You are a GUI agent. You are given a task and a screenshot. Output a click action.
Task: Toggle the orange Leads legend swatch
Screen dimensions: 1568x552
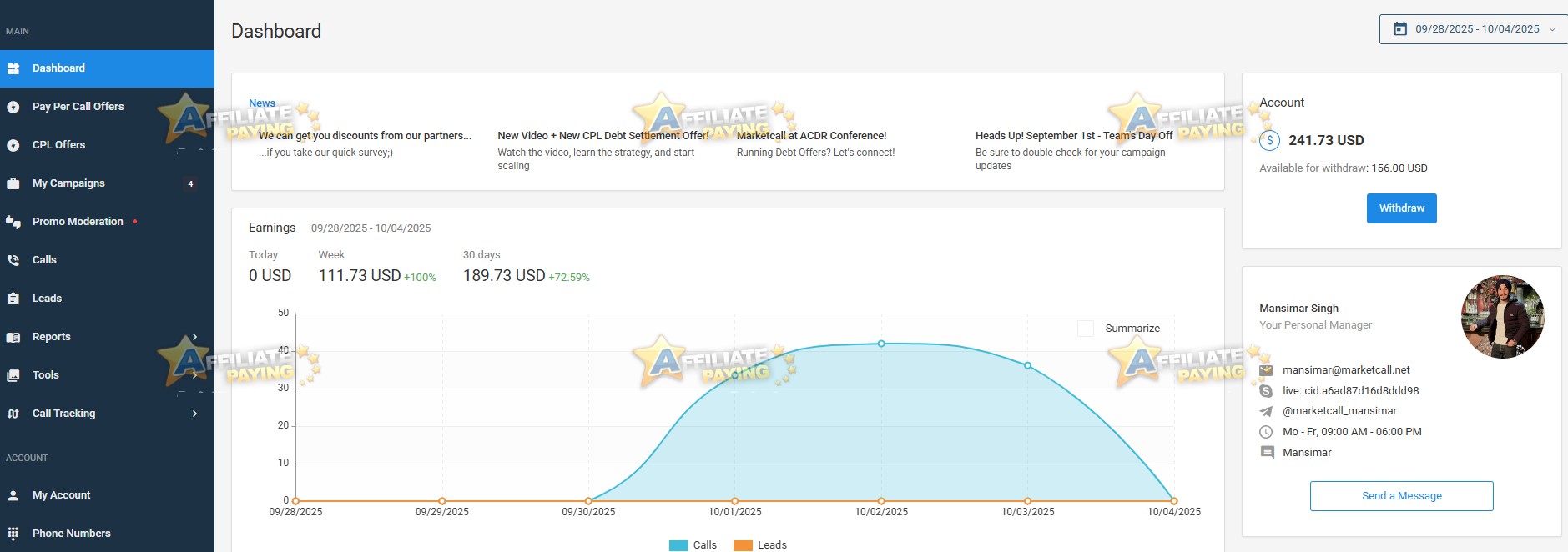click(x=743, y=545)
